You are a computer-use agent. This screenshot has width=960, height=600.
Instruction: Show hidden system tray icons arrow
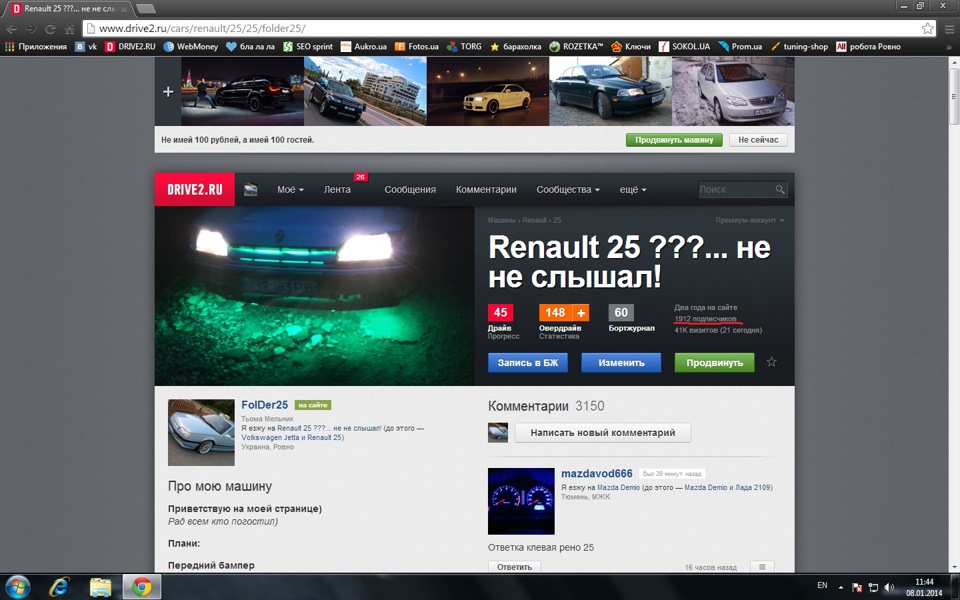click(841, 587)
